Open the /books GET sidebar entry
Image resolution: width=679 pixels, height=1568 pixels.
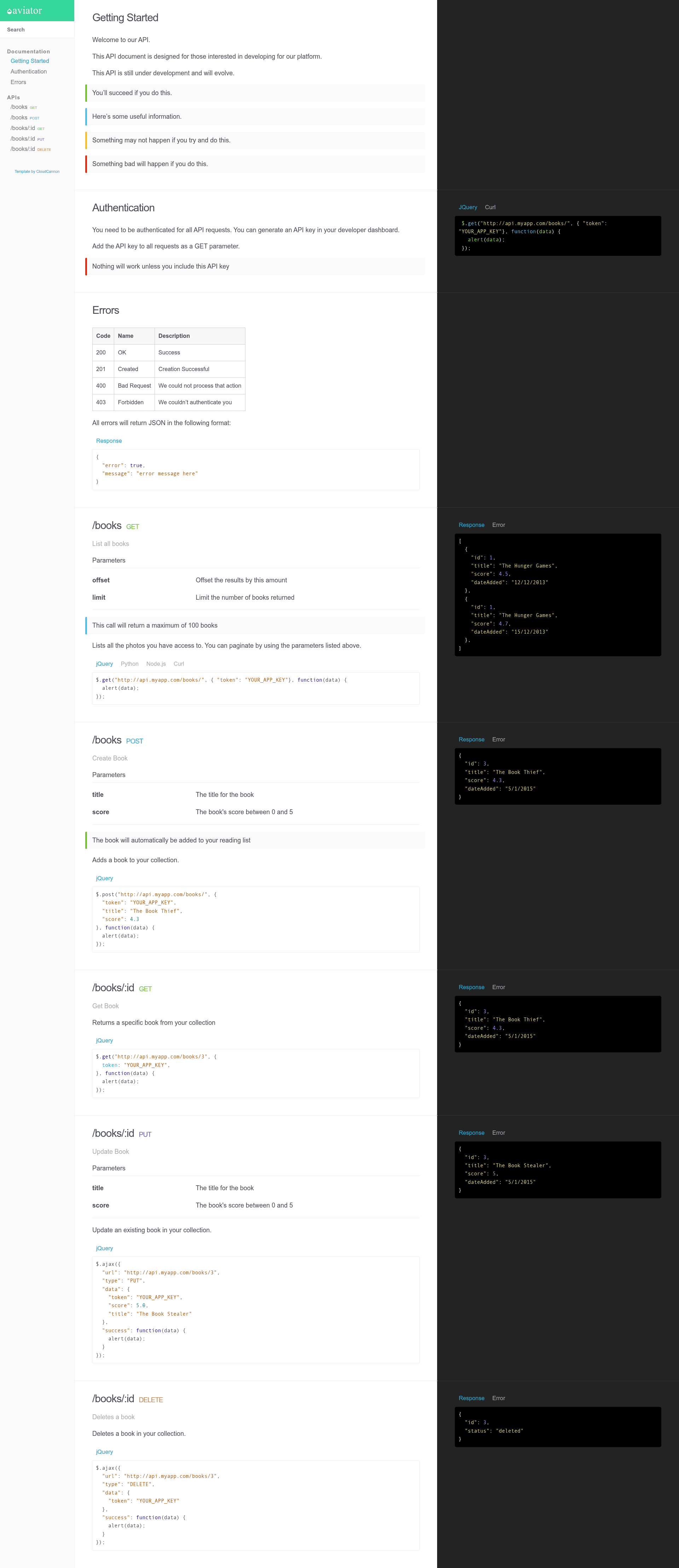click(x=24, y=107)
